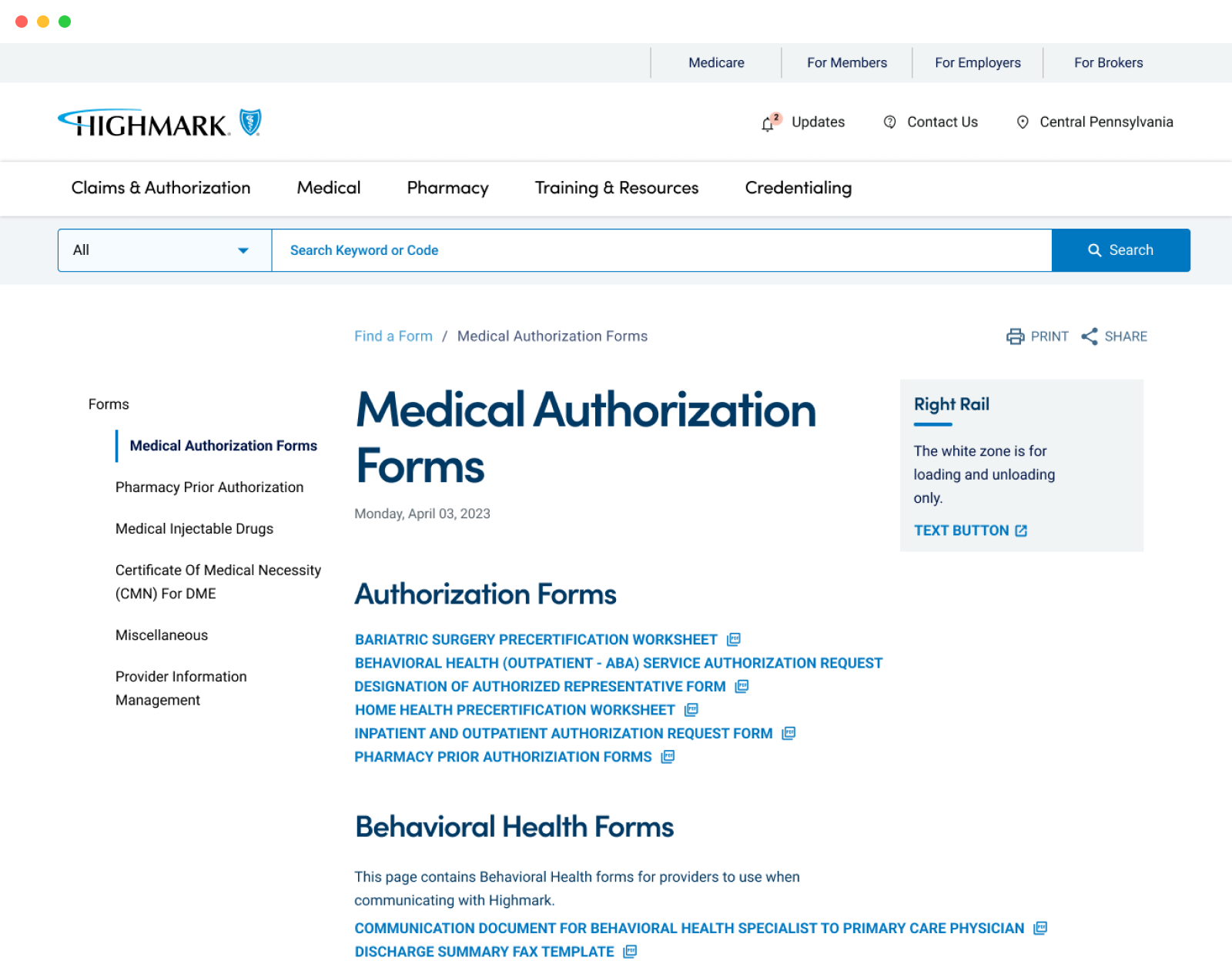Screen dimensions: 1232x964
Task: Click the Central Pennsylvania location pin icon
Action: click(x=1023, y=122)
